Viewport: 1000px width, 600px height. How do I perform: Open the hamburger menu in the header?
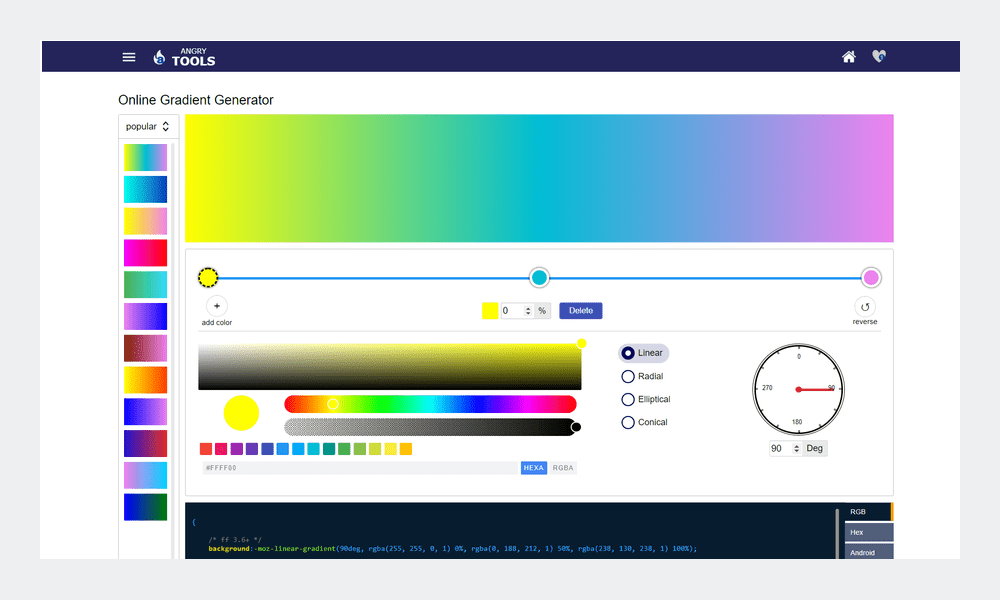[129, 57]
